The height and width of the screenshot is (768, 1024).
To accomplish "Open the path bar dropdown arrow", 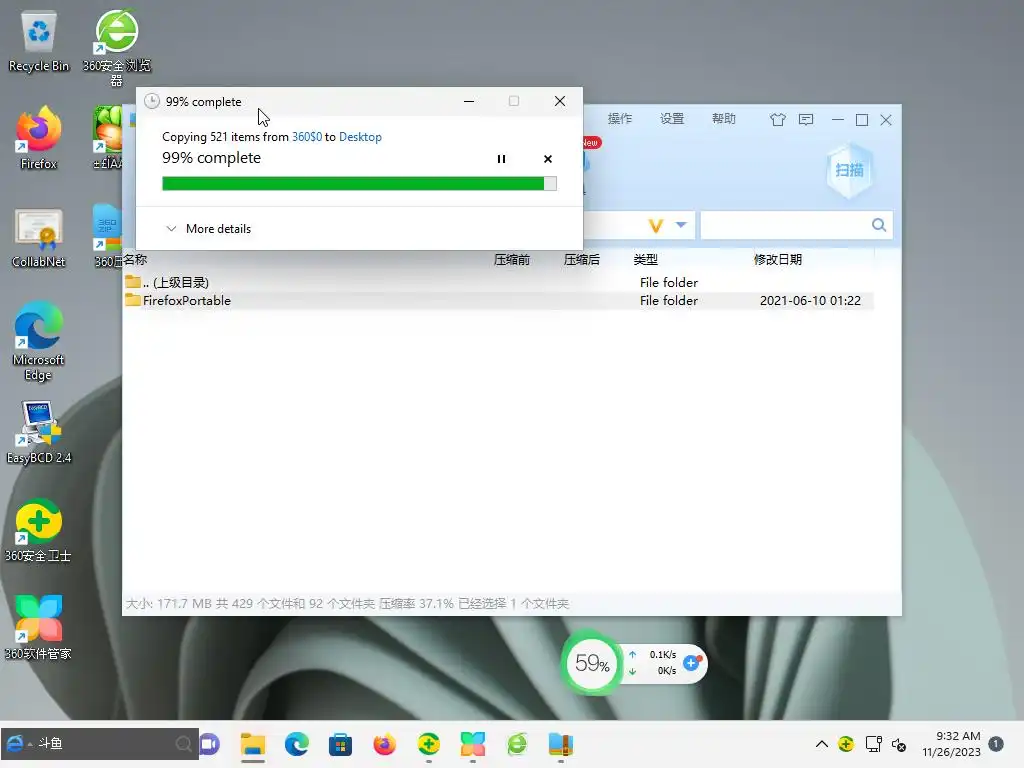I will click(681, 225).
